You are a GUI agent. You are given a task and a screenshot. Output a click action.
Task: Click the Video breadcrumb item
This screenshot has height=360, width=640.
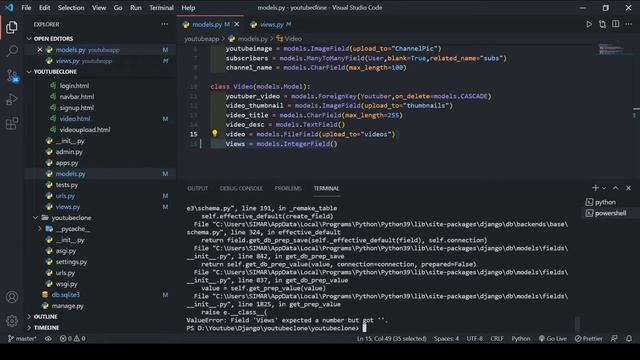(x=289, y=39)
